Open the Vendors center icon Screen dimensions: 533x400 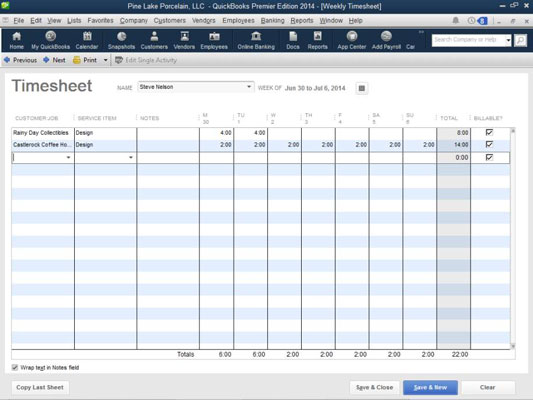point(184,40)
